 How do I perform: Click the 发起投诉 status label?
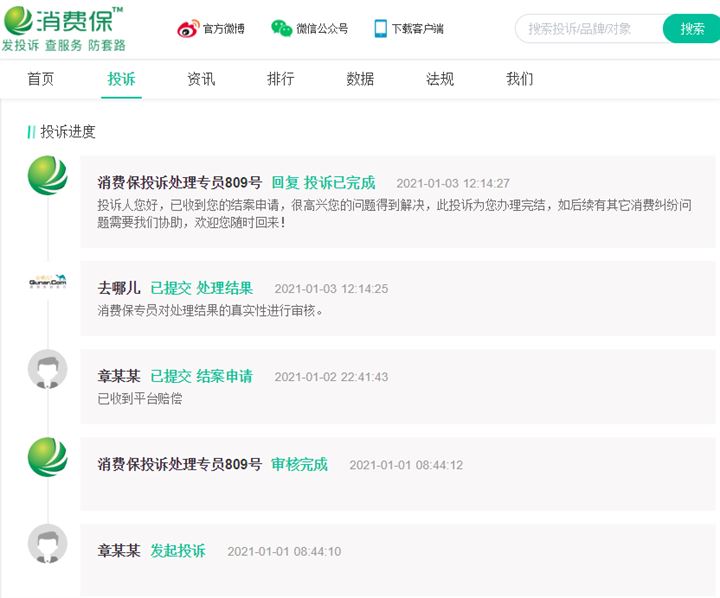178,551
